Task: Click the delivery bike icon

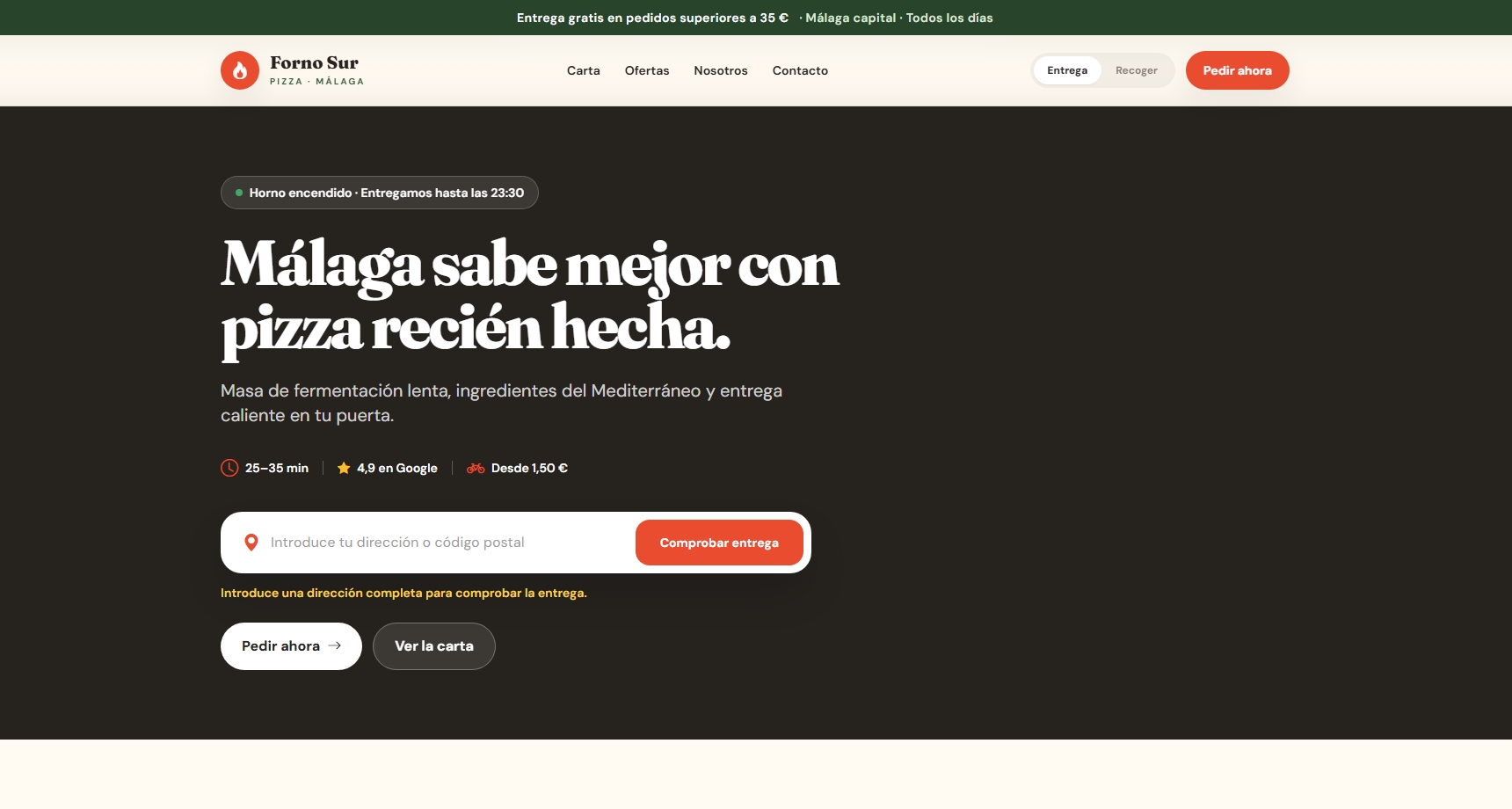Action: 476,468
